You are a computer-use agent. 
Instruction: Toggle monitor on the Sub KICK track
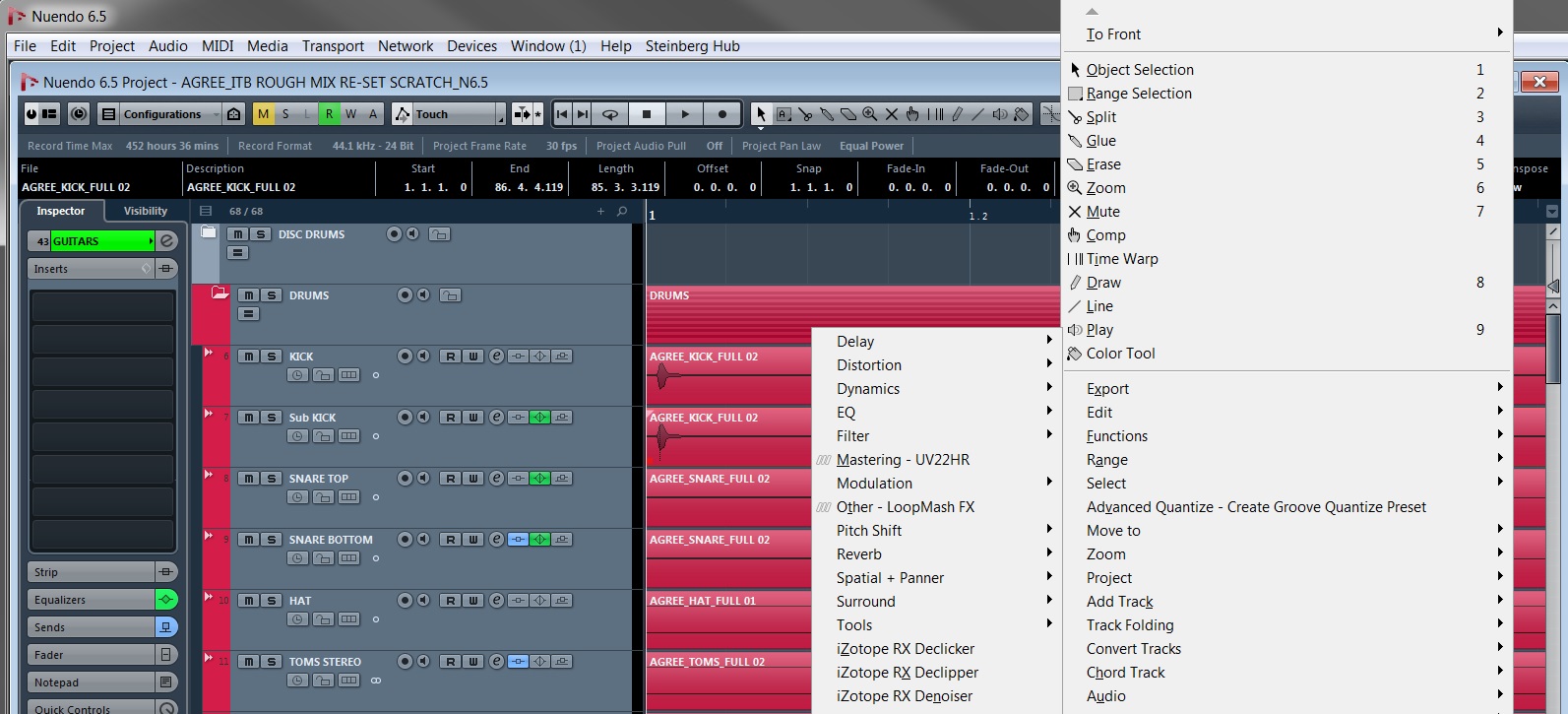pos(423,418)
